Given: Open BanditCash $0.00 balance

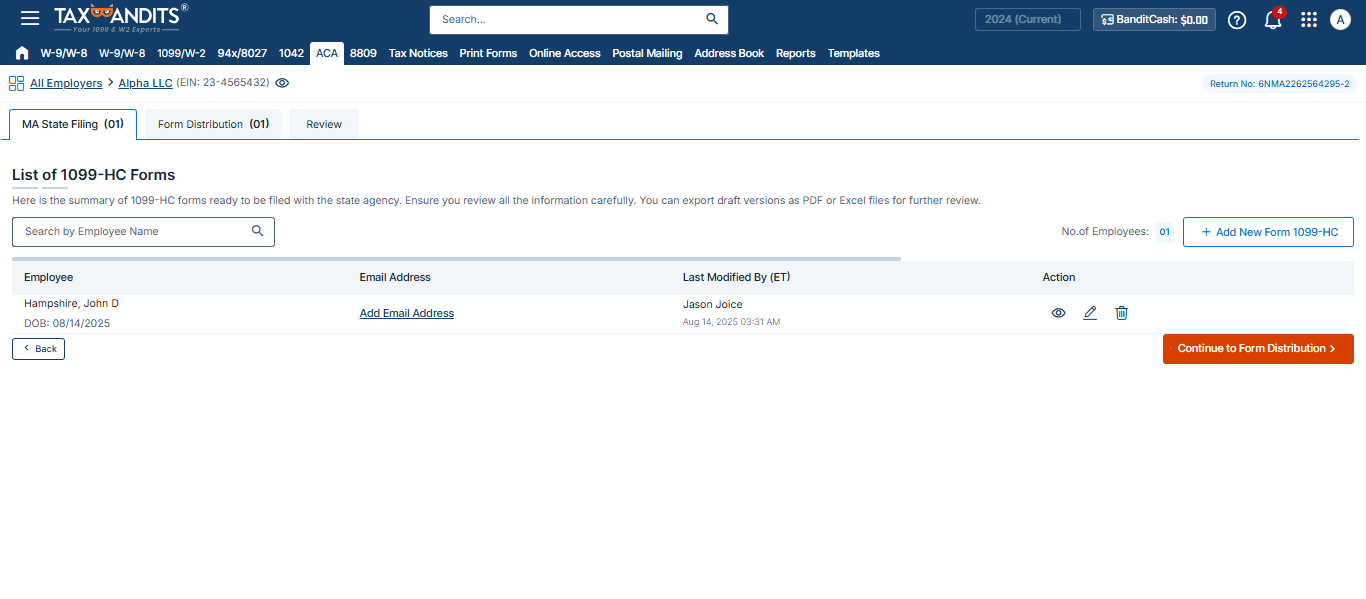Looking at the screenshot, I should [1154, 19].
